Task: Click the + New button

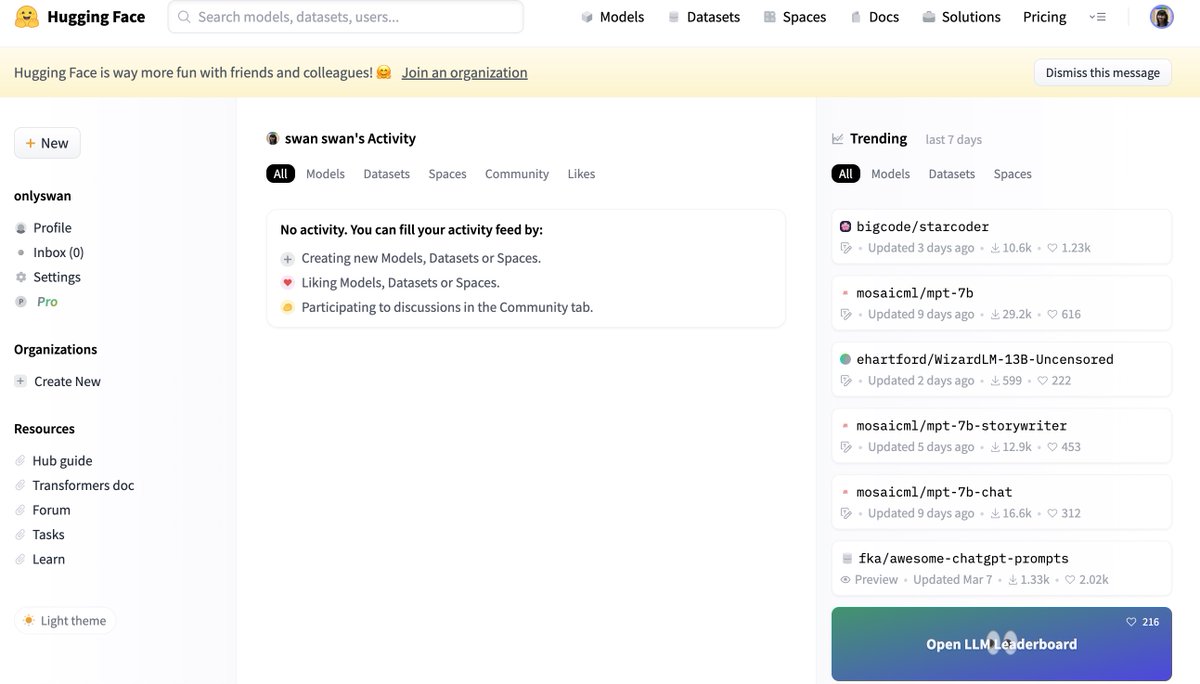Action: [47, 143]
